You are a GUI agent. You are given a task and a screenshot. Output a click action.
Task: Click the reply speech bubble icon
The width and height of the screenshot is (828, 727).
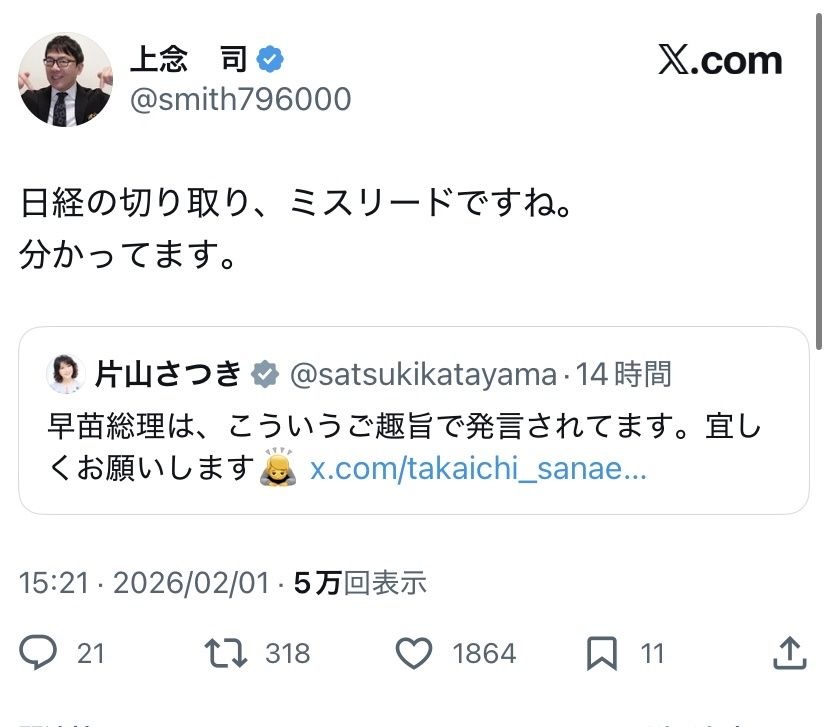[x=40, y=652]
